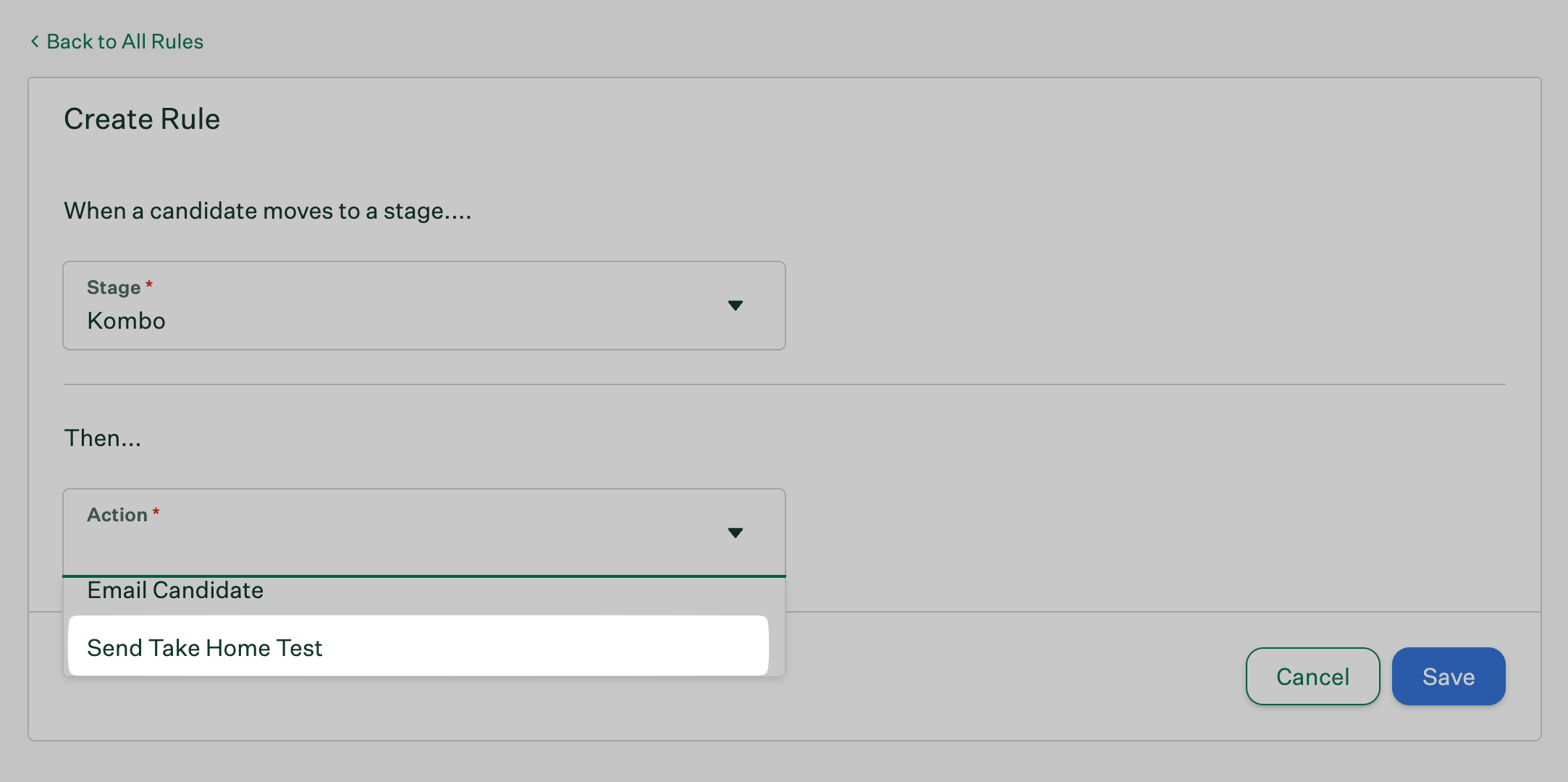Click 'When a candidate moves to a stage' text
The width and height of the screenshot is (1568, 782).
click(x=267, y=211)
